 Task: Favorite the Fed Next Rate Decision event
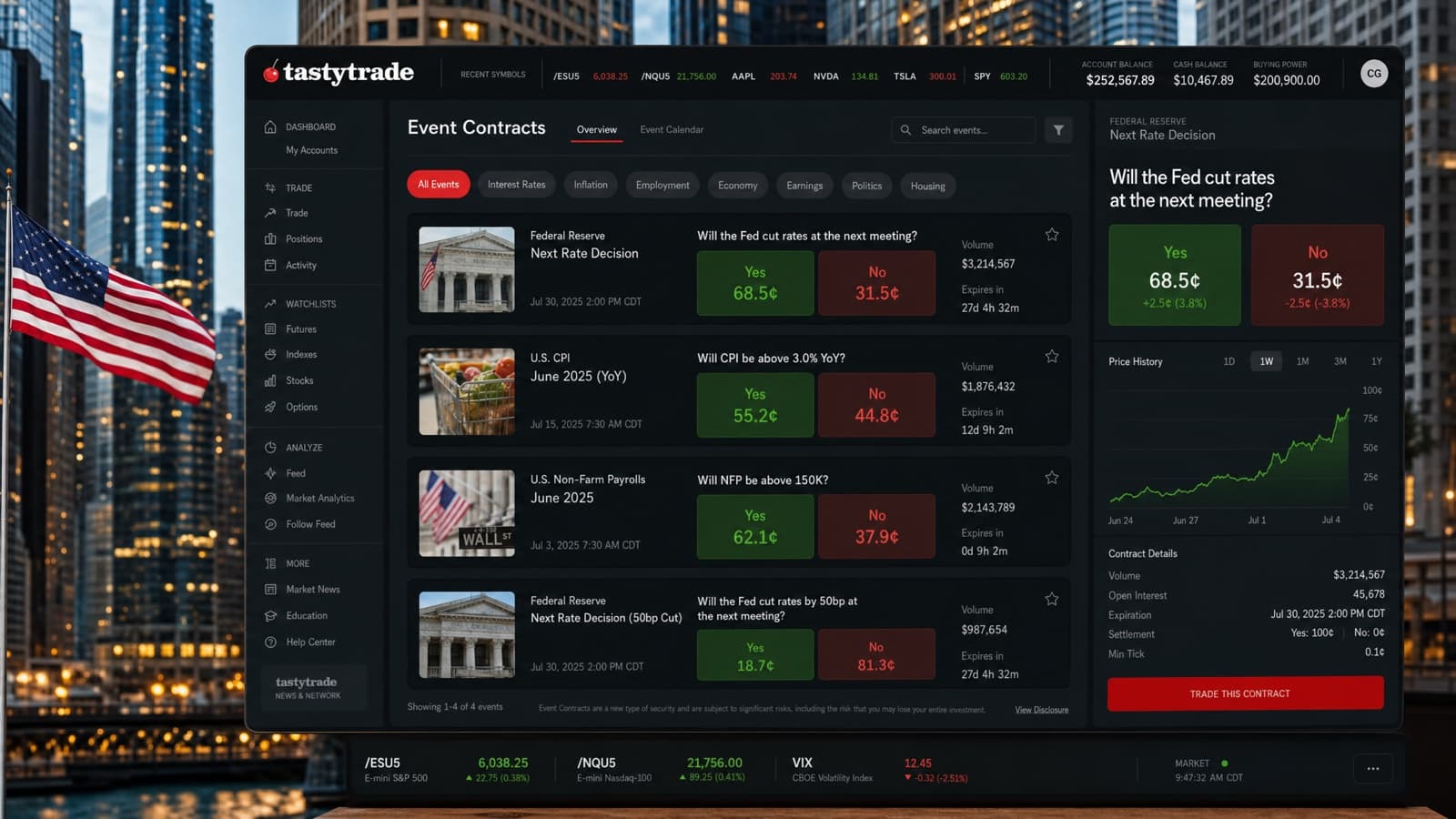[1052, 235]
